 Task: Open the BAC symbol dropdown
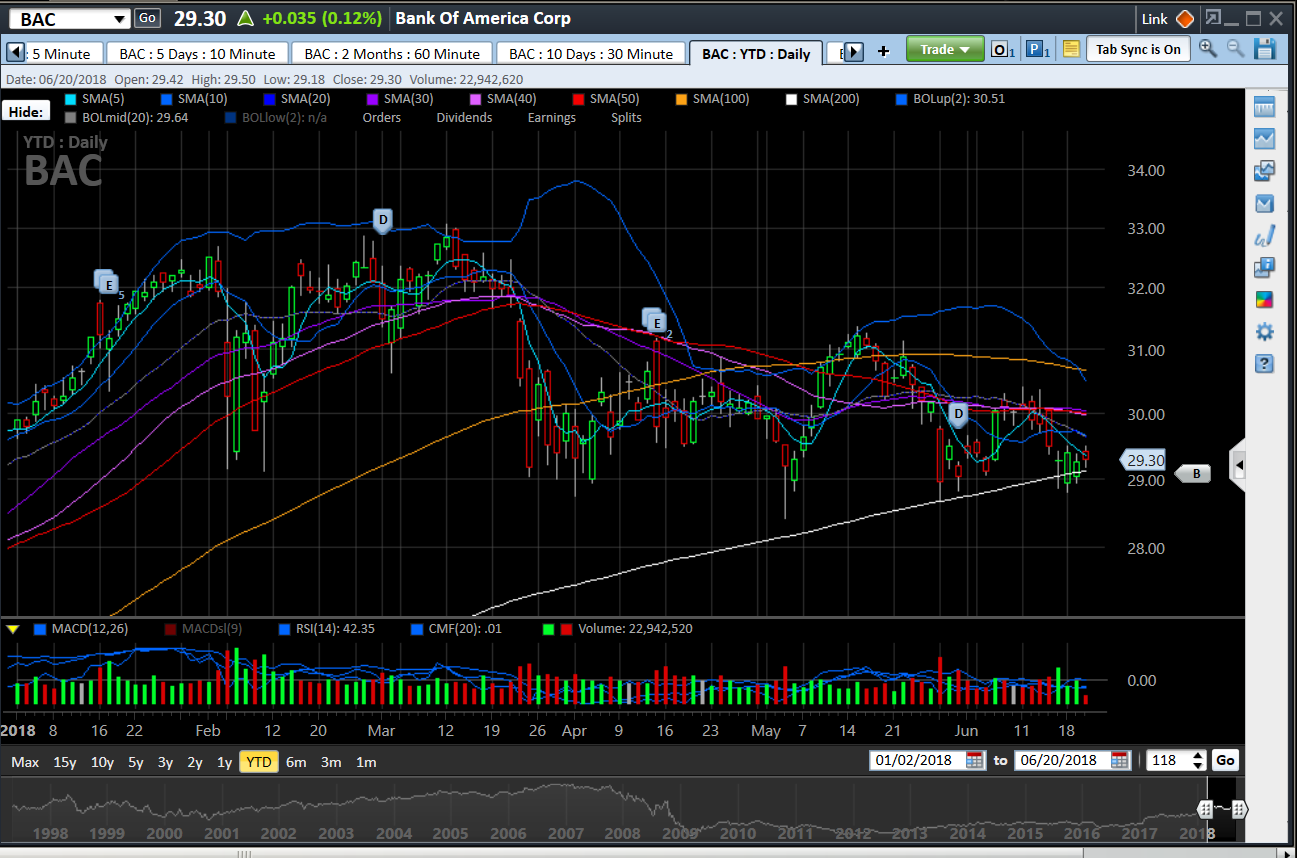point(120,19)
